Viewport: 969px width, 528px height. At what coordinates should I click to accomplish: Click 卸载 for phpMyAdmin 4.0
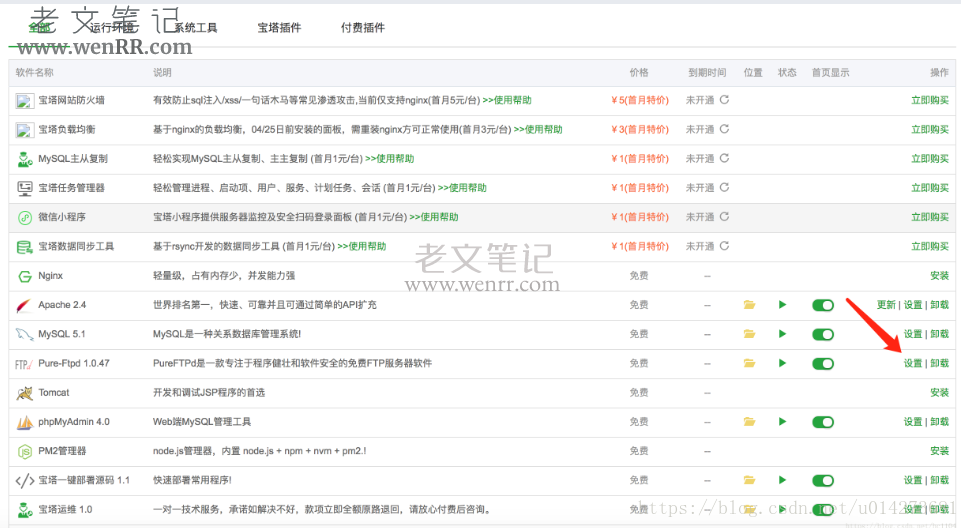940,422
